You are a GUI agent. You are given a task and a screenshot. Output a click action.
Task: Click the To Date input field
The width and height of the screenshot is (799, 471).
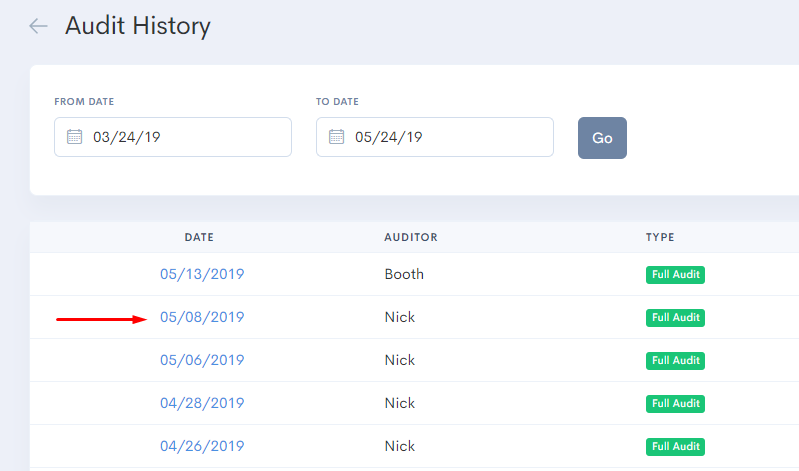coord(447,137)
